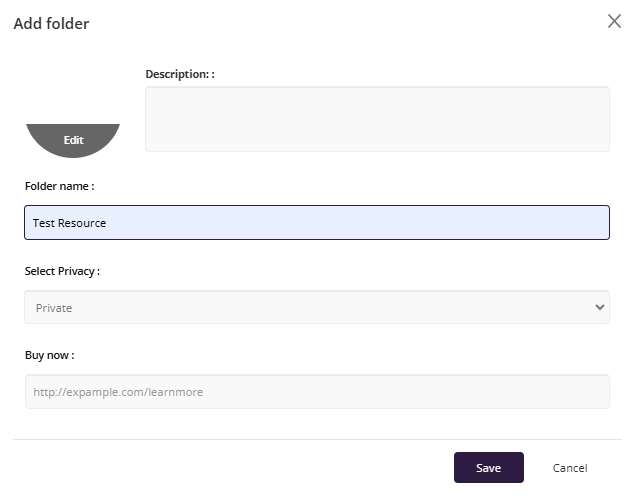Click the X icon at top right

click(x=614, y=21)
